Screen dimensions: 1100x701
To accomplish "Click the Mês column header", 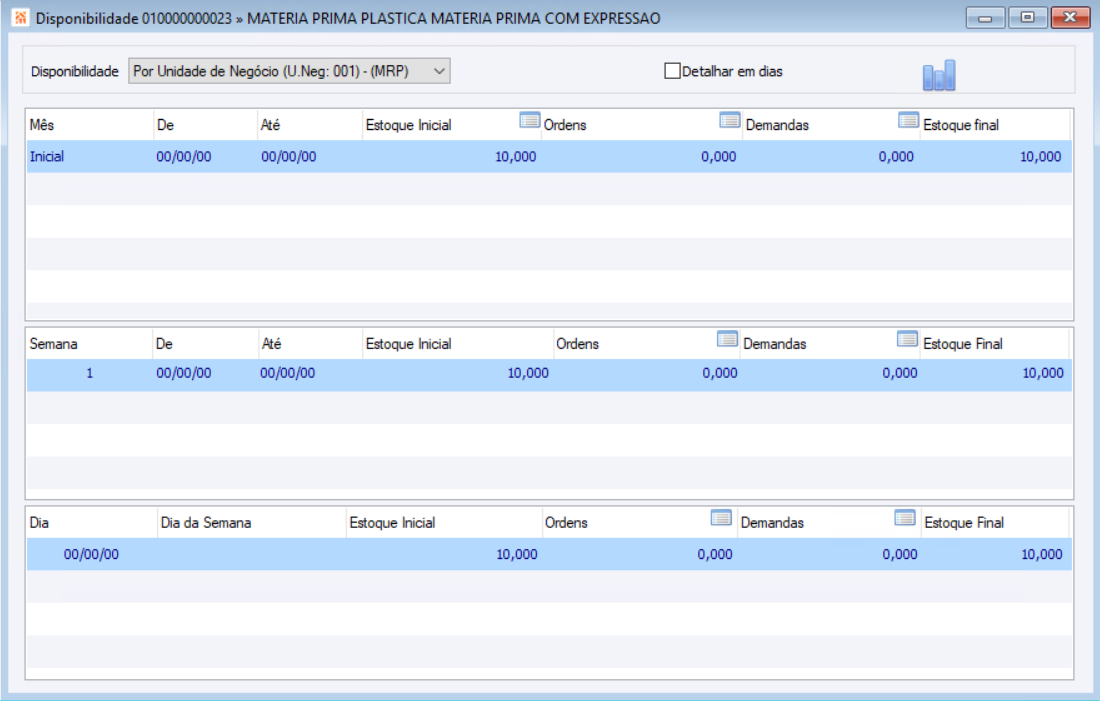I will tap(41, 125).
